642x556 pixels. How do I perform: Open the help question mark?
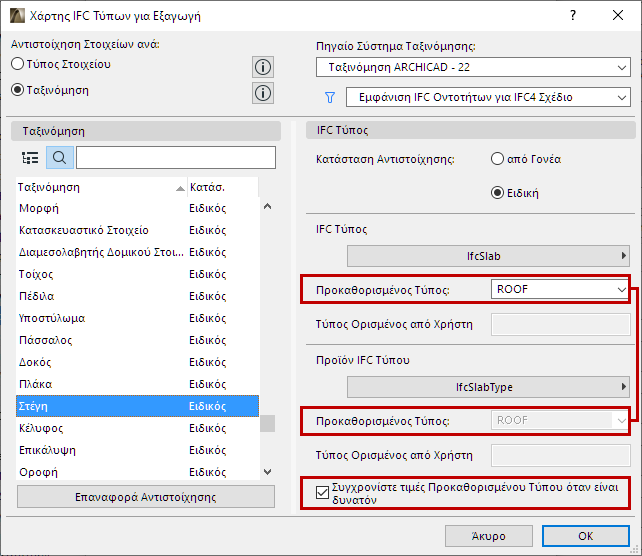[573, 16]
